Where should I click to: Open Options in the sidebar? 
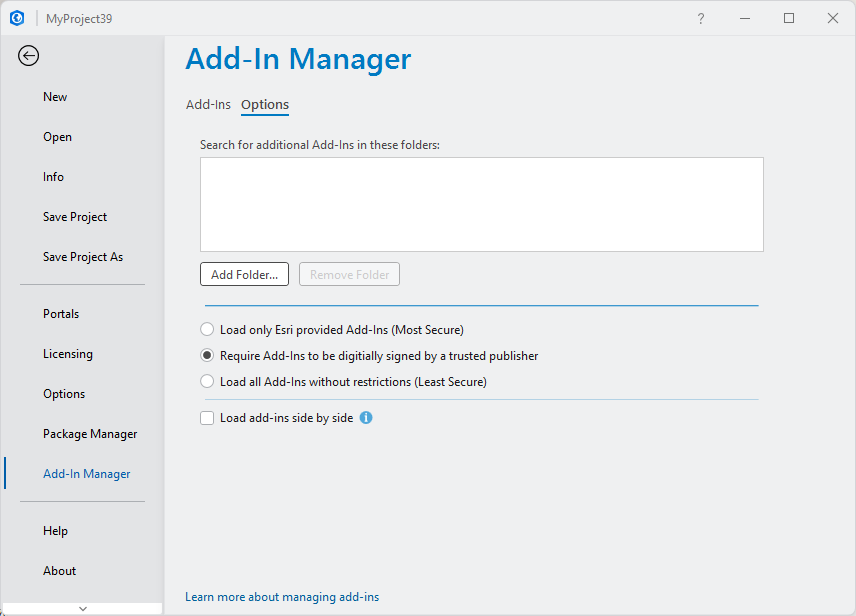64,394
